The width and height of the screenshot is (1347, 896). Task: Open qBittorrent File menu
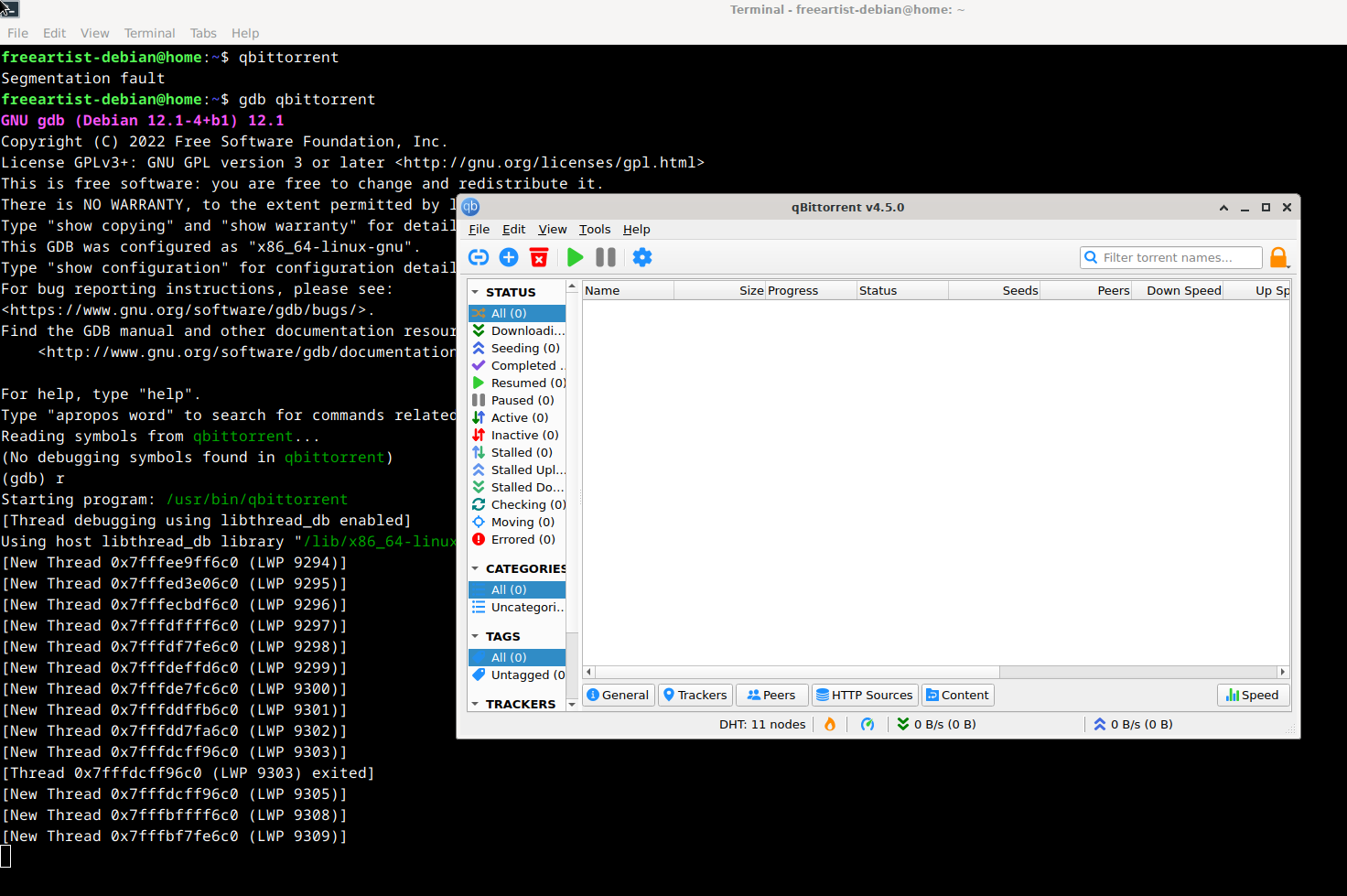coord(479,229)
